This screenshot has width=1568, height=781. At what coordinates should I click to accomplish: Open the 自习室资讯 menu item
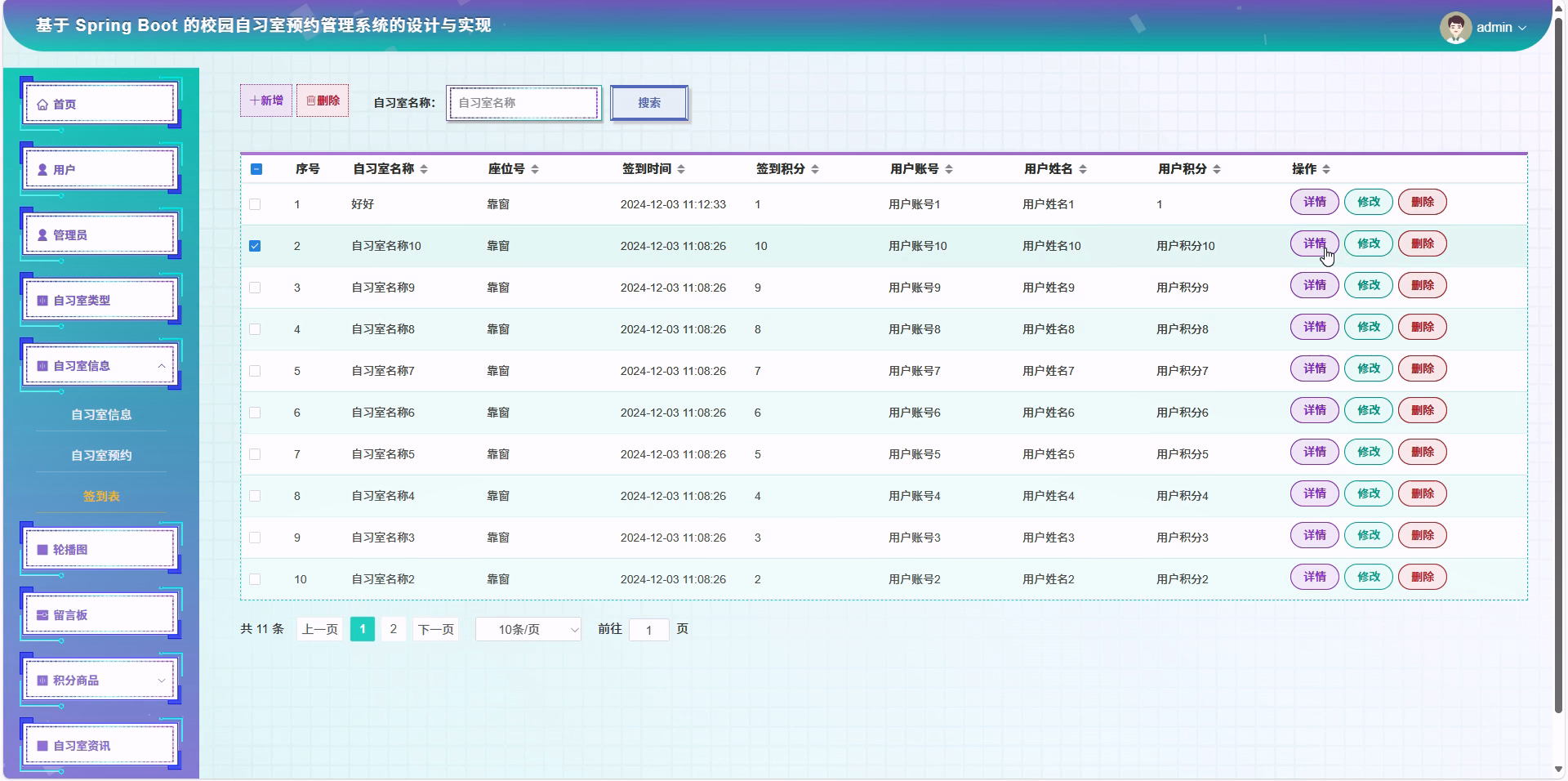(100, 745)
